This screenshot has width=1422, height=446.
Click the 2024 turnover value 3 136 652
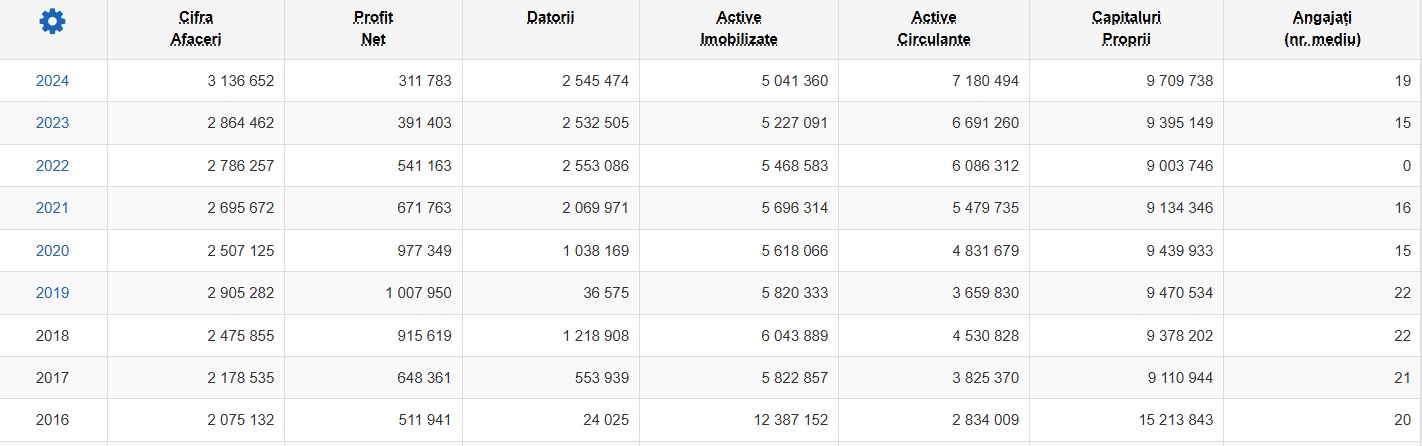click(x=241, y=81)
